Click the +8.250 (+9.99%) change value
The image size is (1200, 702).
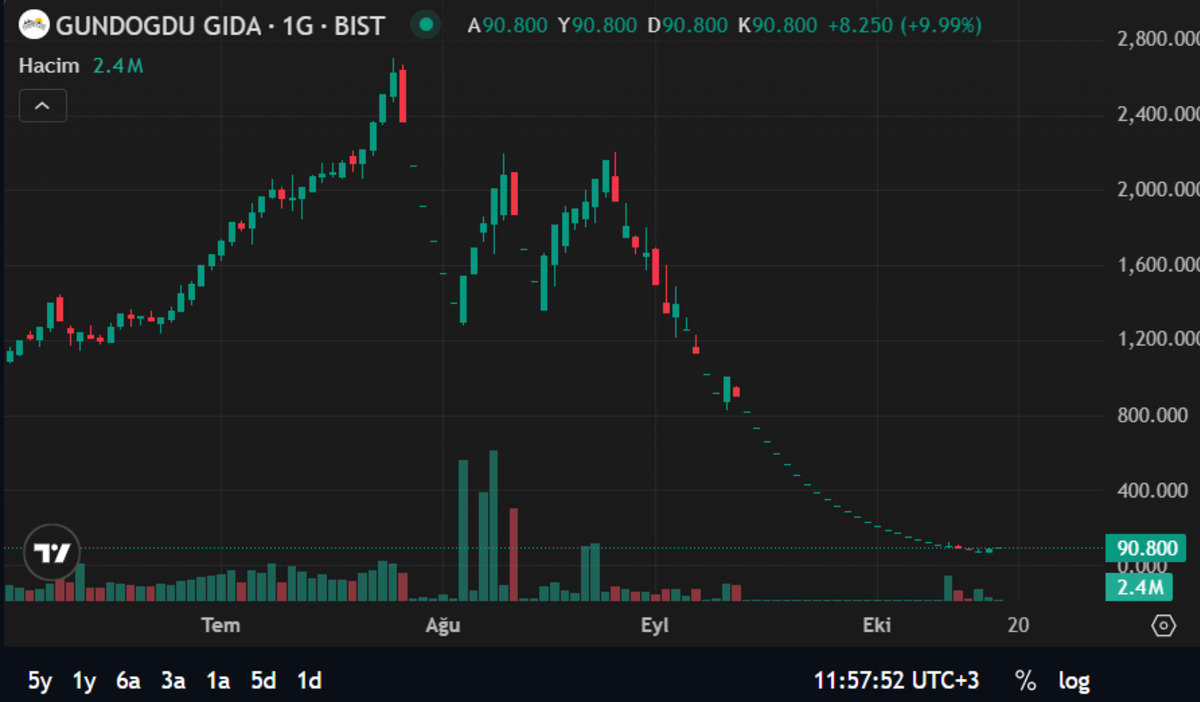pyautogui.click(x=905, y=25)
